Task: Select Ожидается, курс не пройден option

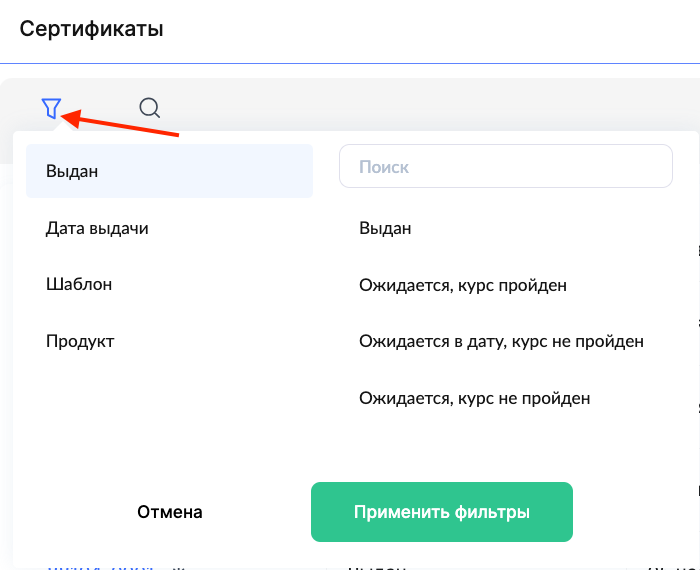Action: [x=475, y=398]
